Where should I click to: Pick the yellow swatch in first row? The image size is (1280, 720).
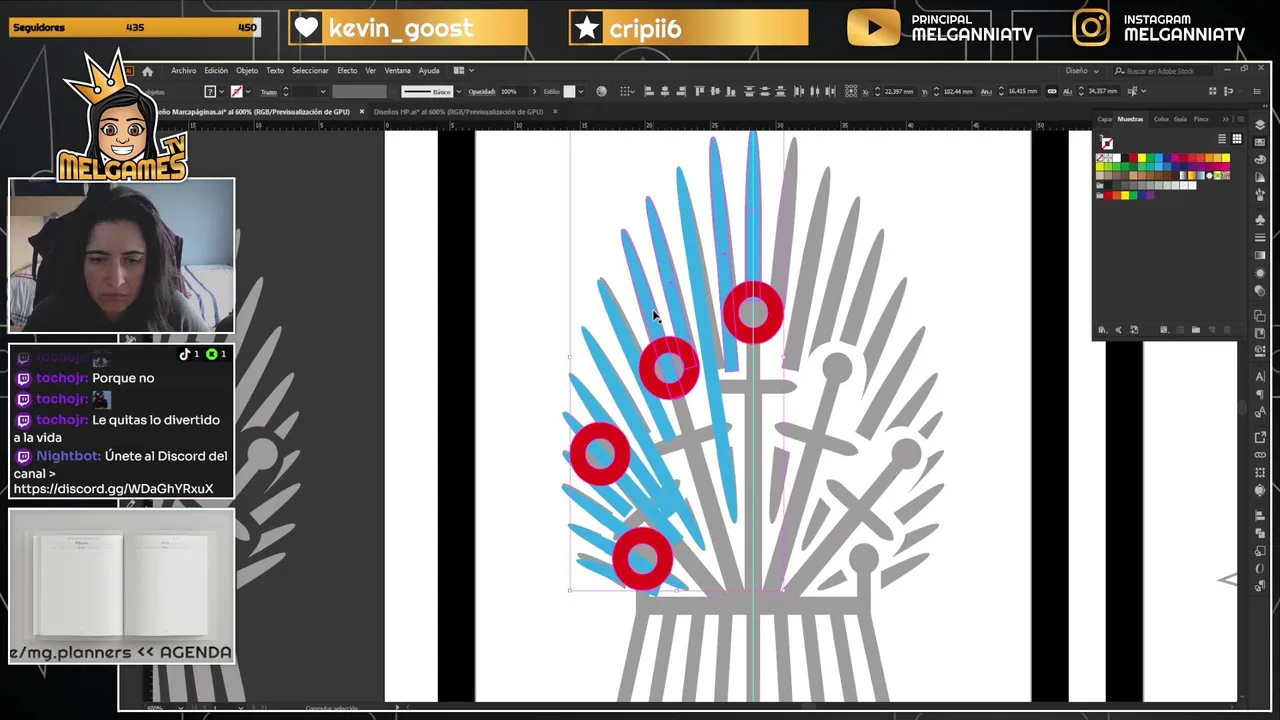coord(1142,158)
